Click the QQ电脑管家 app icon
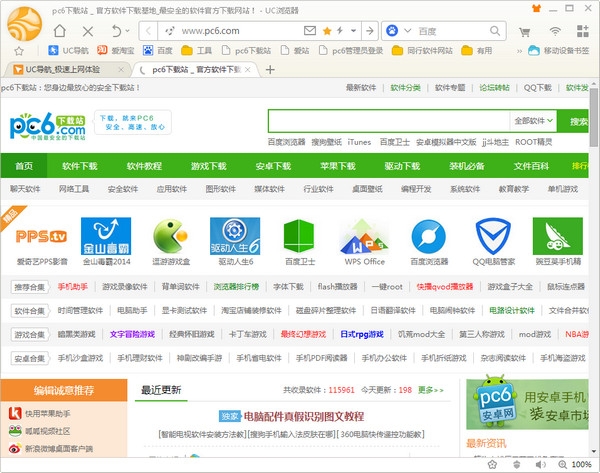The image size is (600, 473). click(493, 237)
